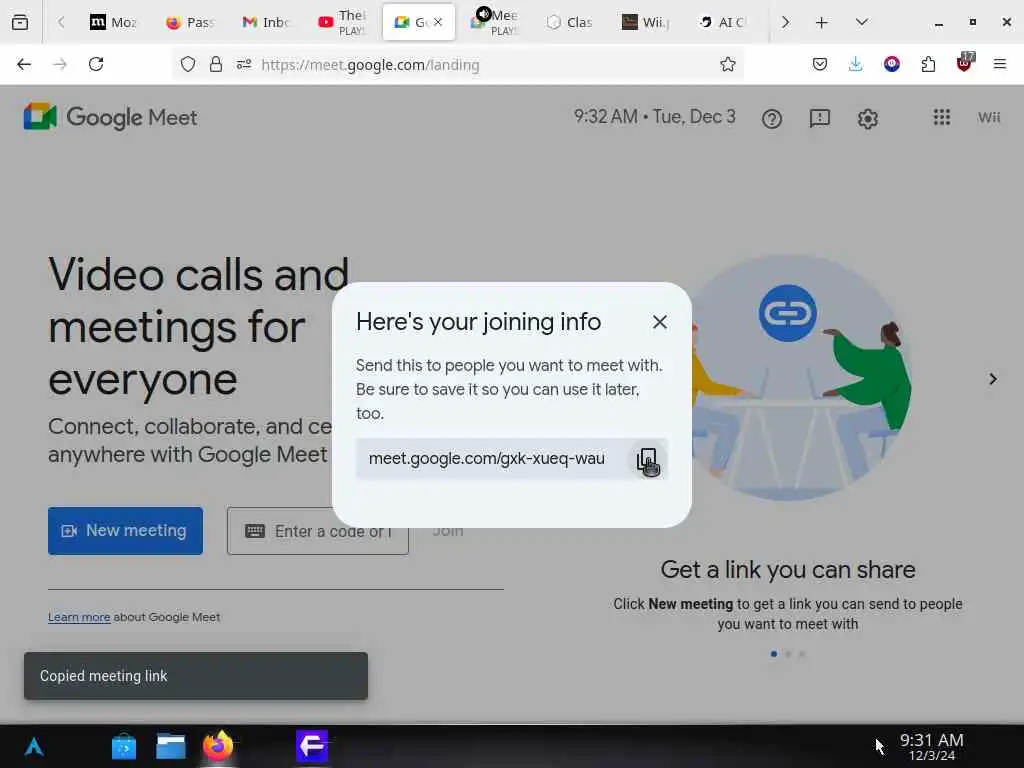
Task: Save page to Pocket
Action: 820,64
